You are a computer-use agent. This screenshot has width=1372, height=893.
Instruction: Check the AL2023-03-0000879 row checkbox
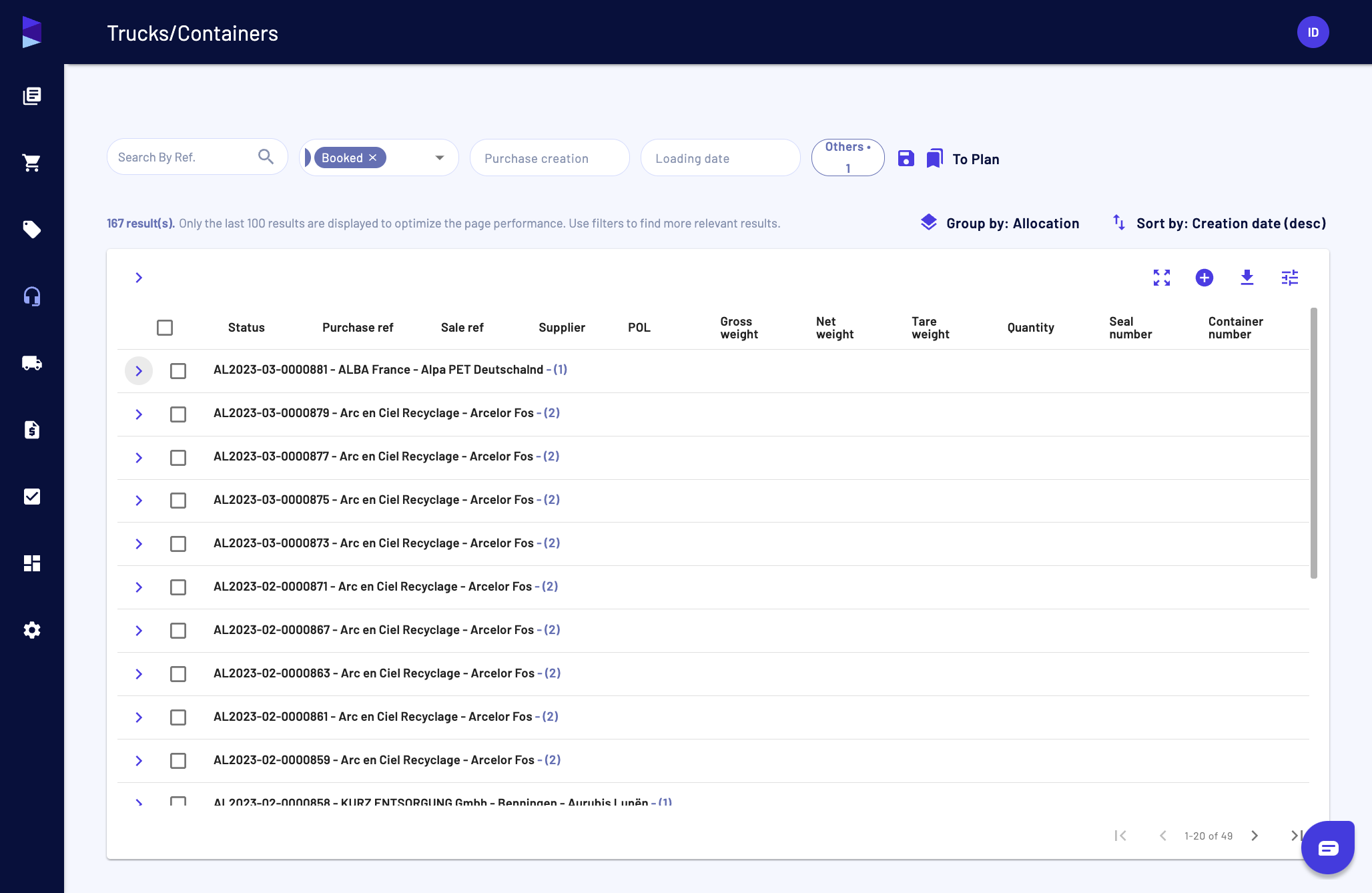pos(178,414)
